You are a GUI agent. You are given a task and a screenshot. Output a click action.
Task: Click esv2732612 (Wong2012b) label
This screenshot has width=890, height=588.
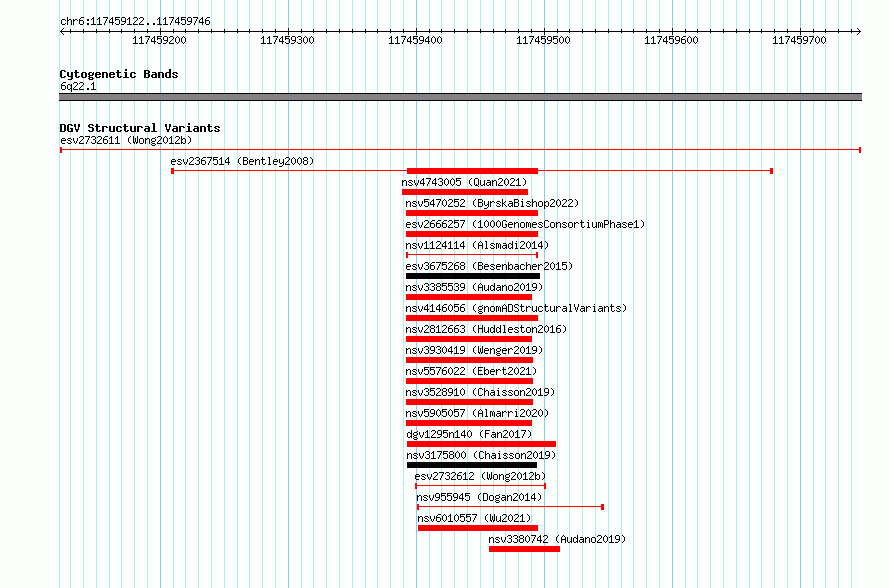click(480, 476)
